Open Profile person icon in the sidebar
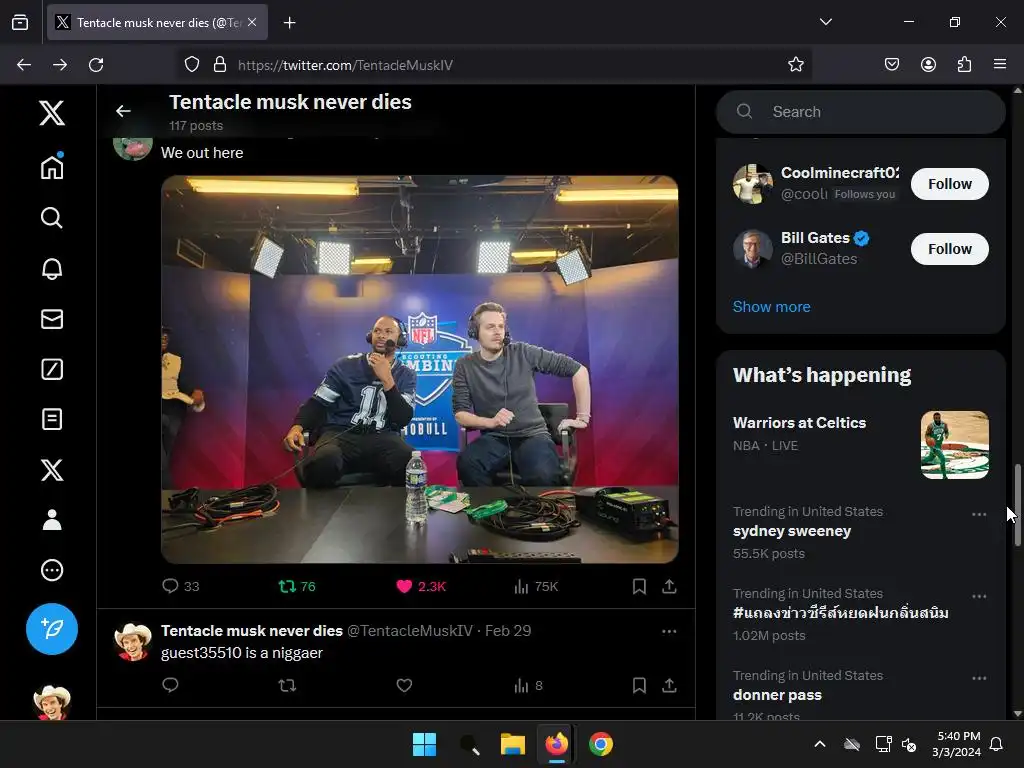1024x768 pixels. pyautogui.click(x=52, y=520)
